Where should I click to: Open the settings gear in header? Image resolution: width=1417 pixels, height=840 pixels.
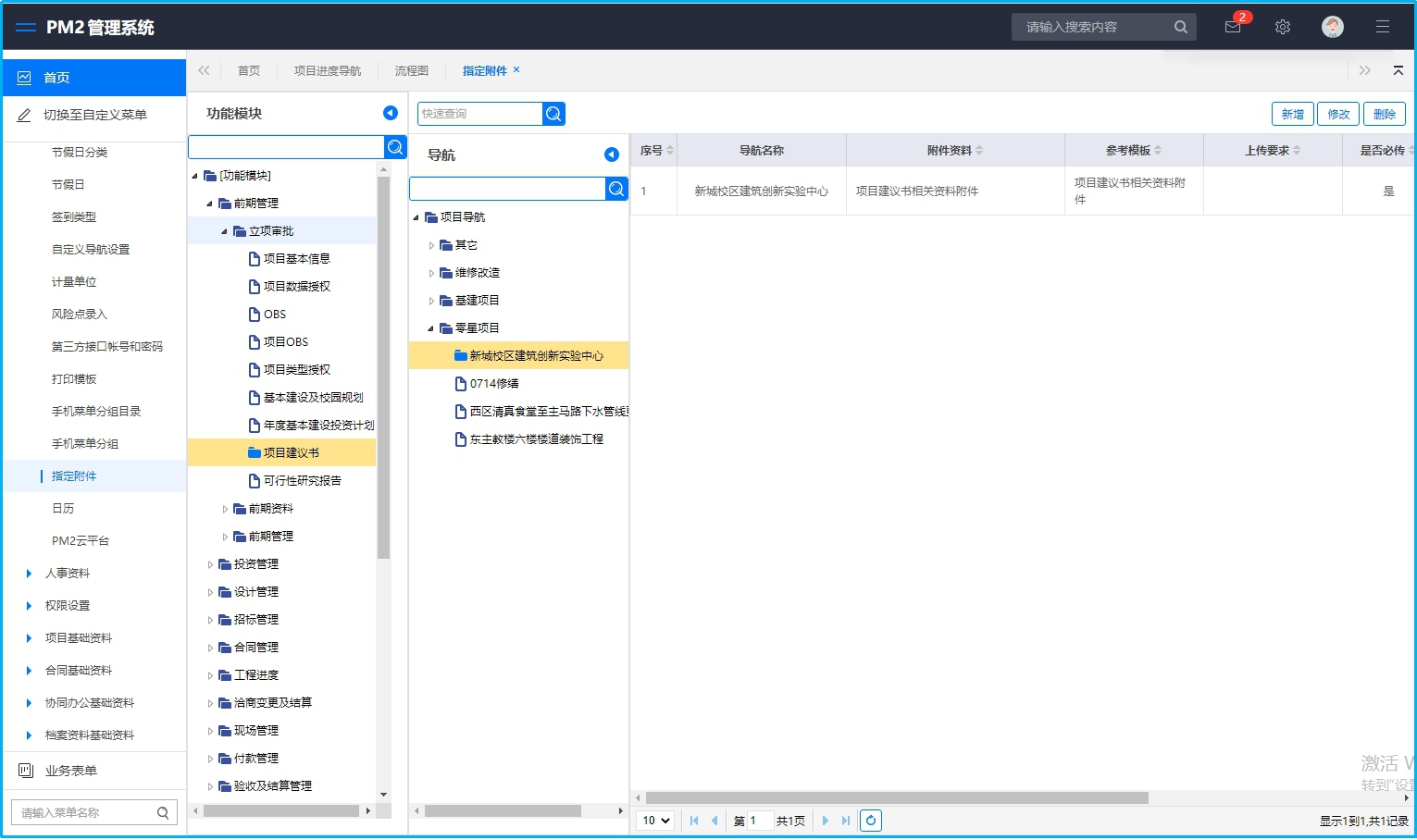[1283, 27]
